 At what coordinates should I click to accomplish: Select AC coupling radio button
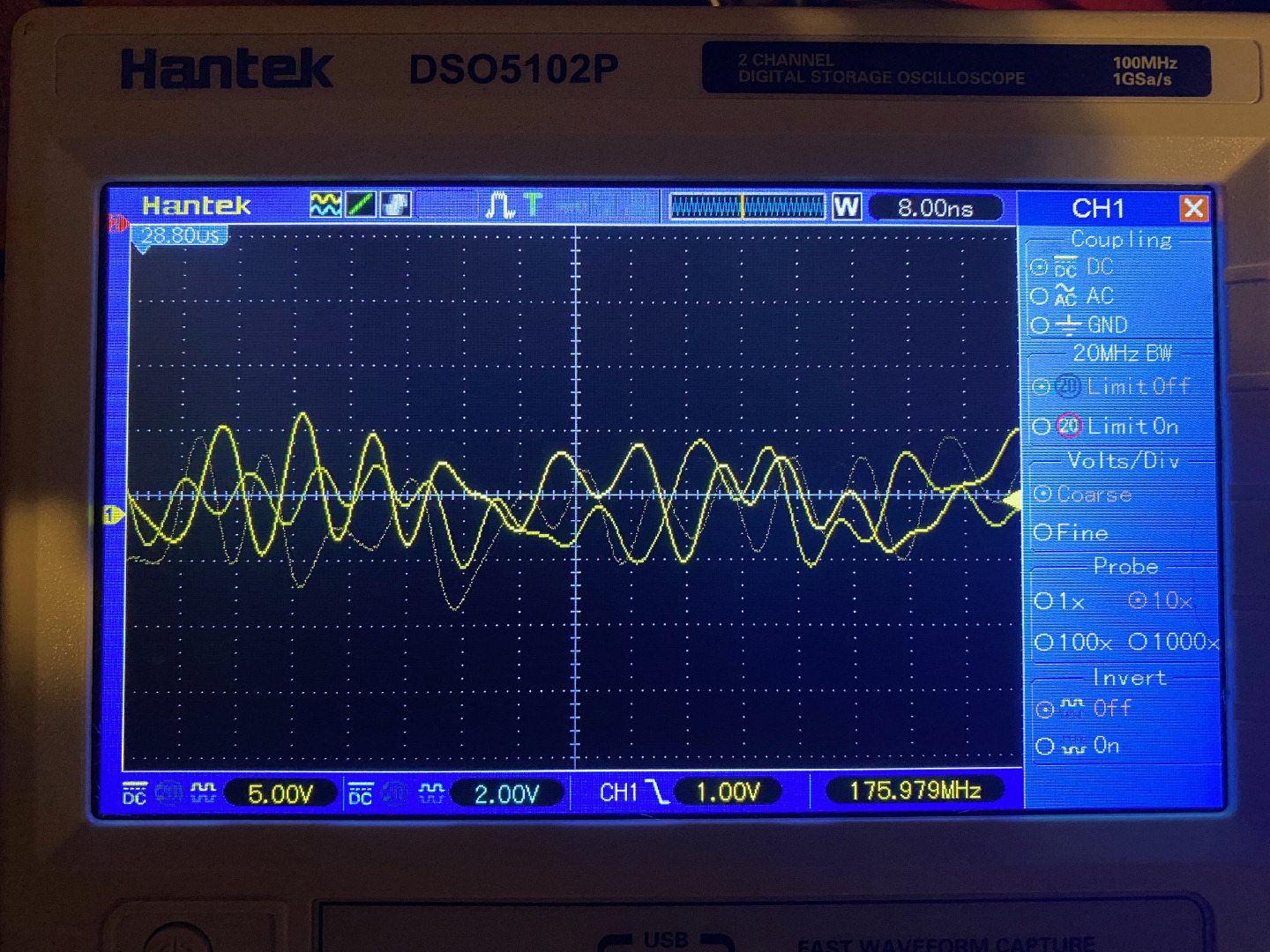click(1040, 295)
